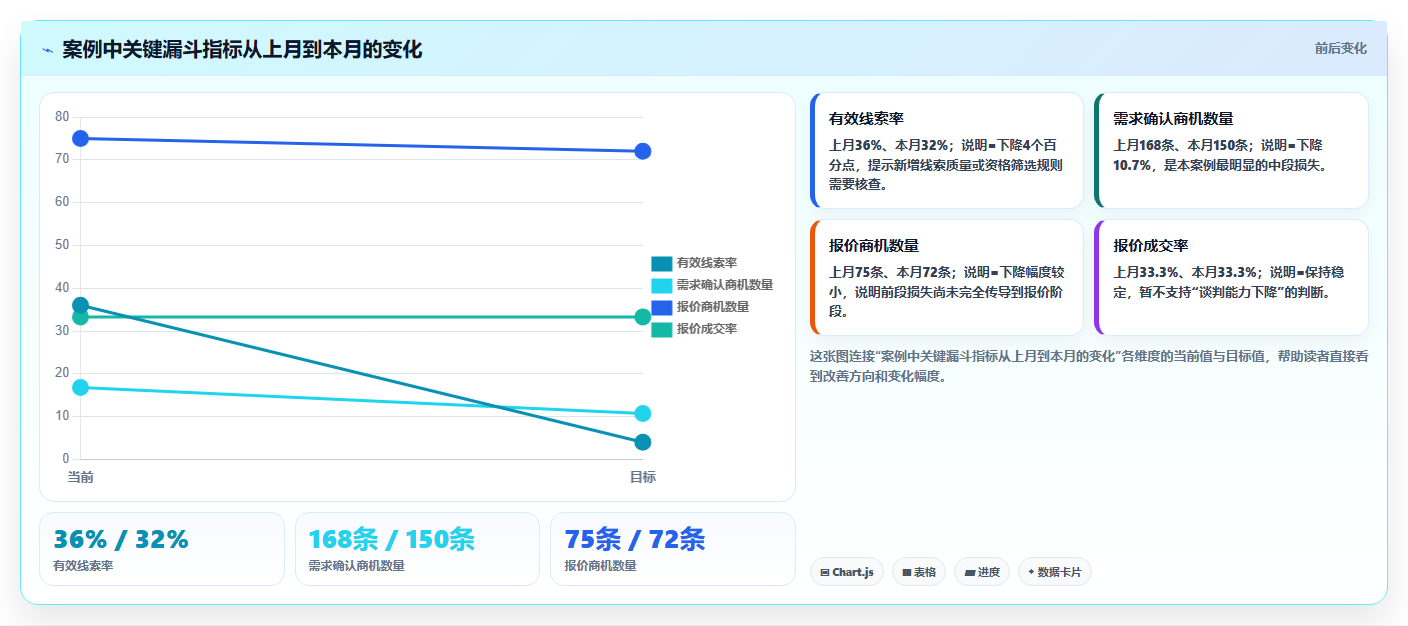Toggle 报价商机数量 legend color swatch
This screenshot has height=626, width=1408.
click(661, 307)
